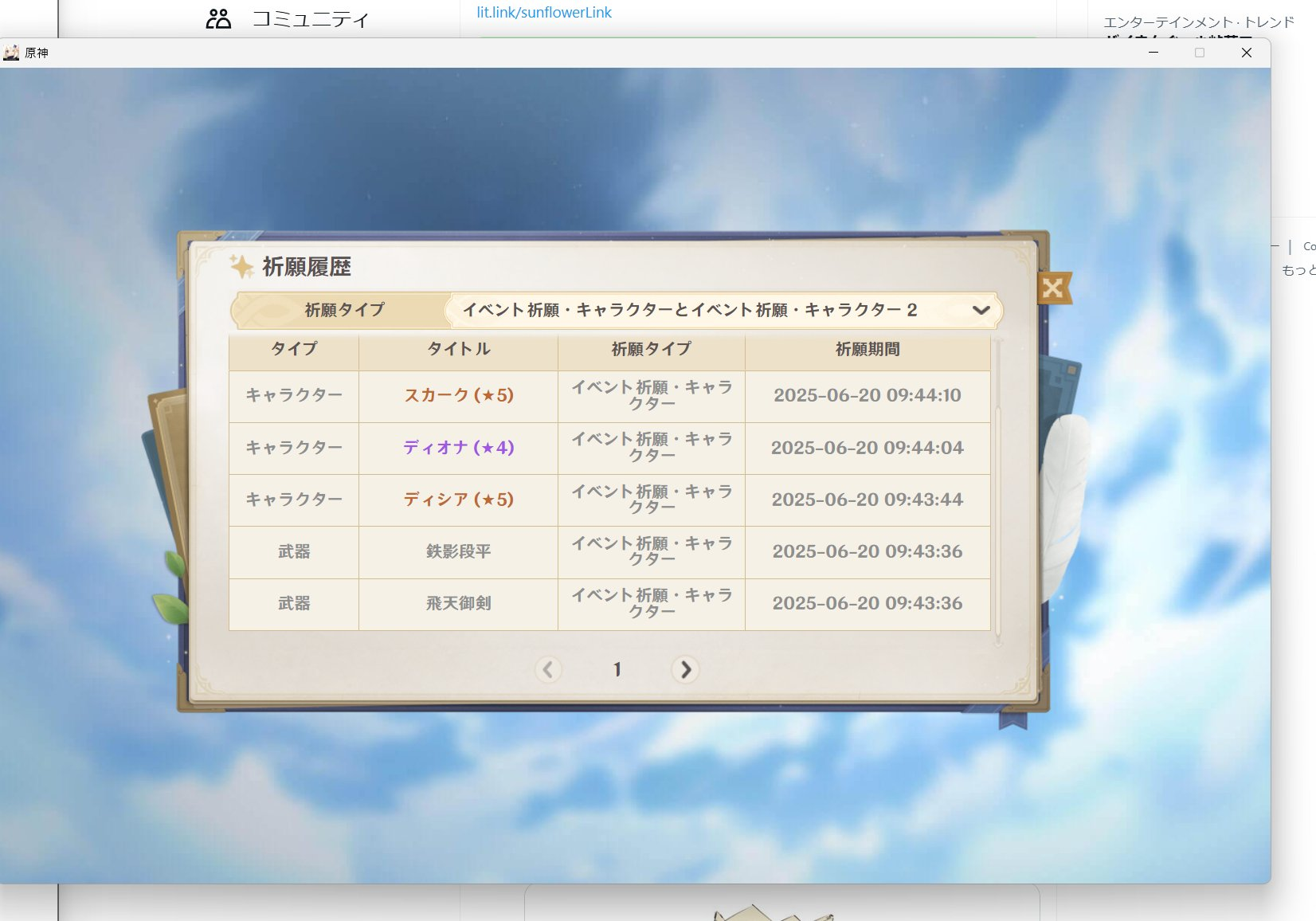Minimize the 原神 game window

point(1153,53)
